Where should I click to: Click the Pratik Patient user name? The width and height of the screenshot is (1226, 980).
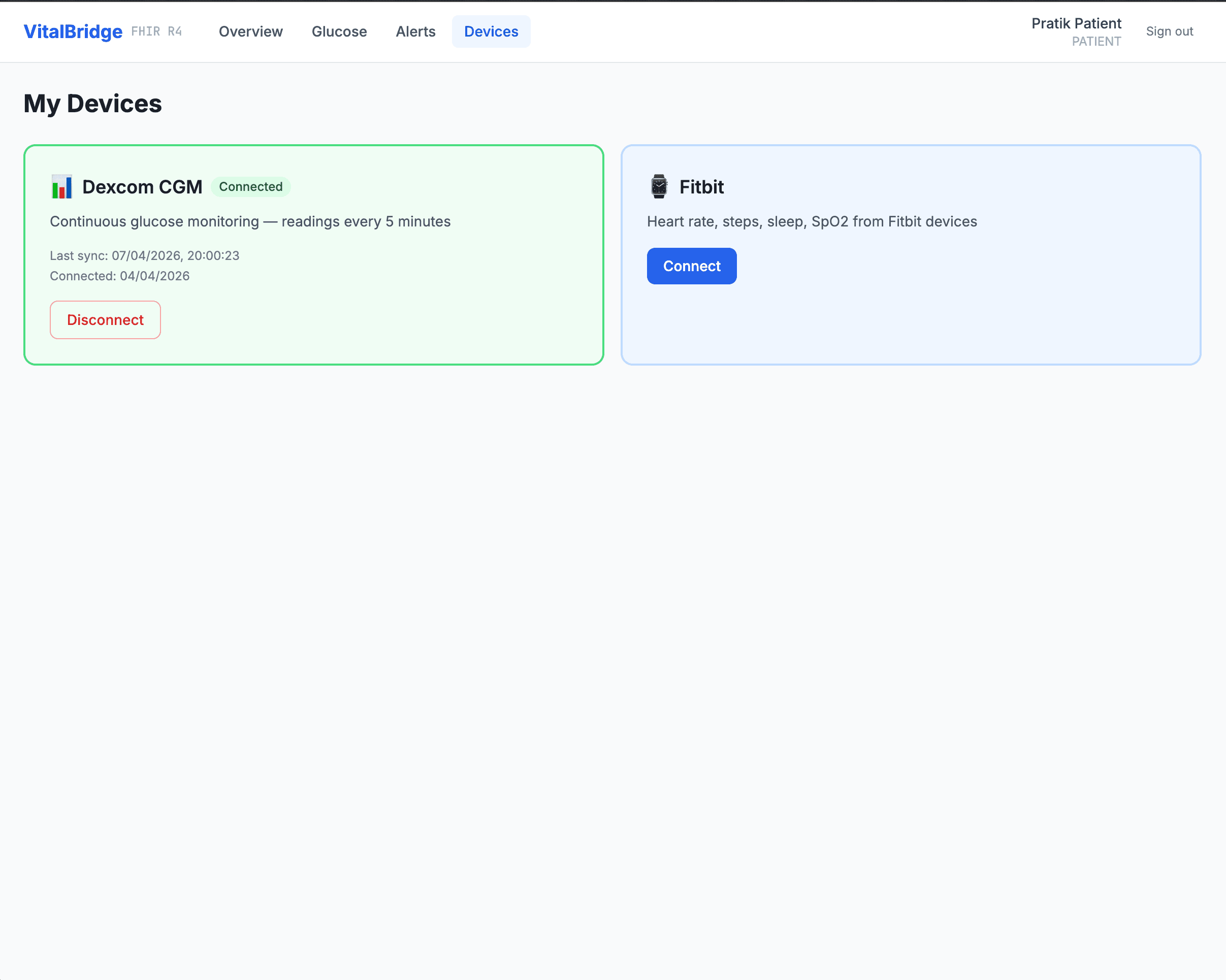(x=1076, y=23)
